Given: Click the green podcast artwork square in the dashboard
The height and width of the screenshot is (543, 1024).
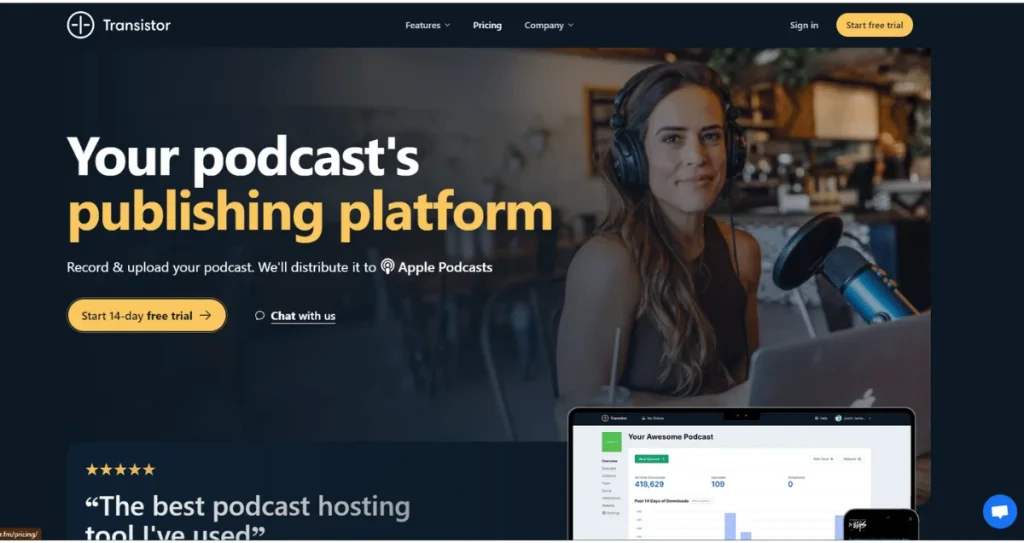Looking at the screenshot, I should 611,442.
